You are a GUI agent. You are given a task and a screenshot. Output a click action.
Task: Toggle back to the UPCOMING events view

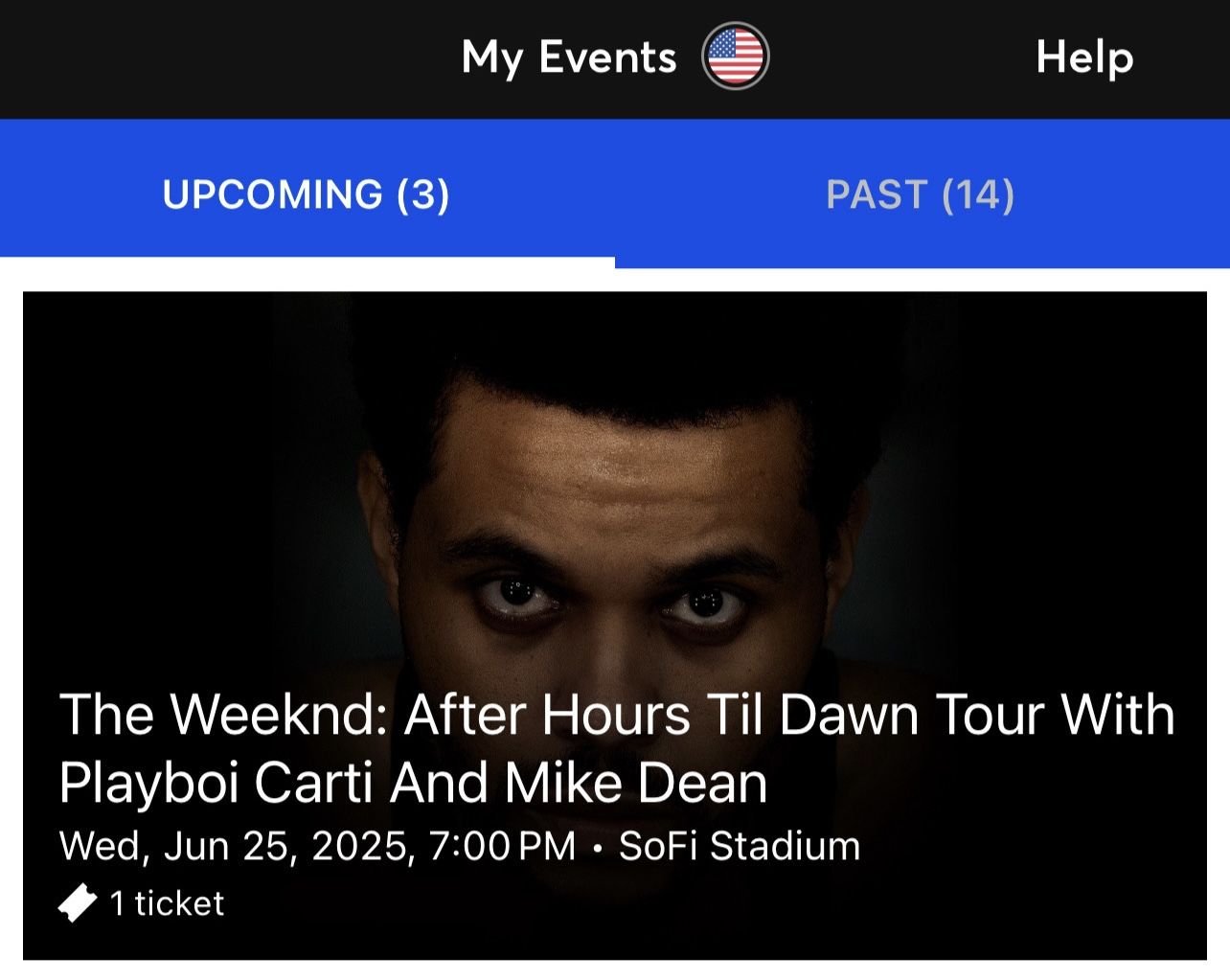pos(307,194)
